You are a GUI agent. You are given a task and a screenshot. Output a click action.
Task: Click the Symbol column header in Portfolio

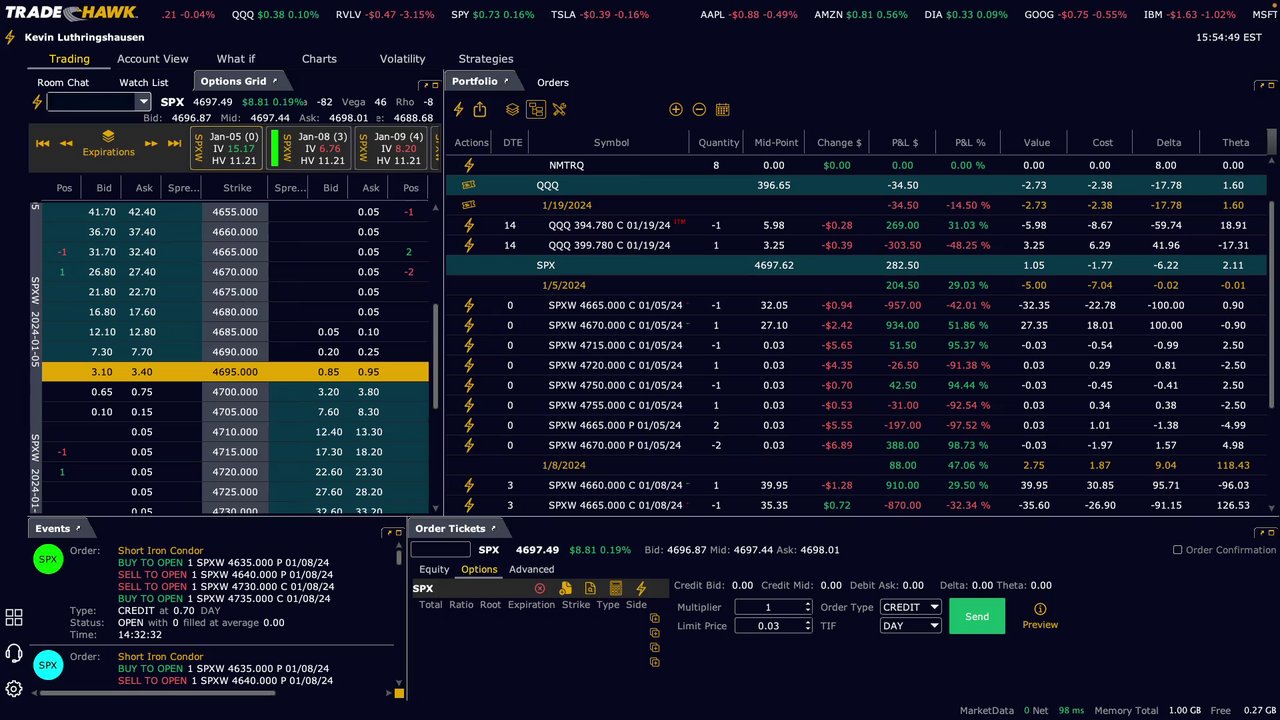coord(611,143)
